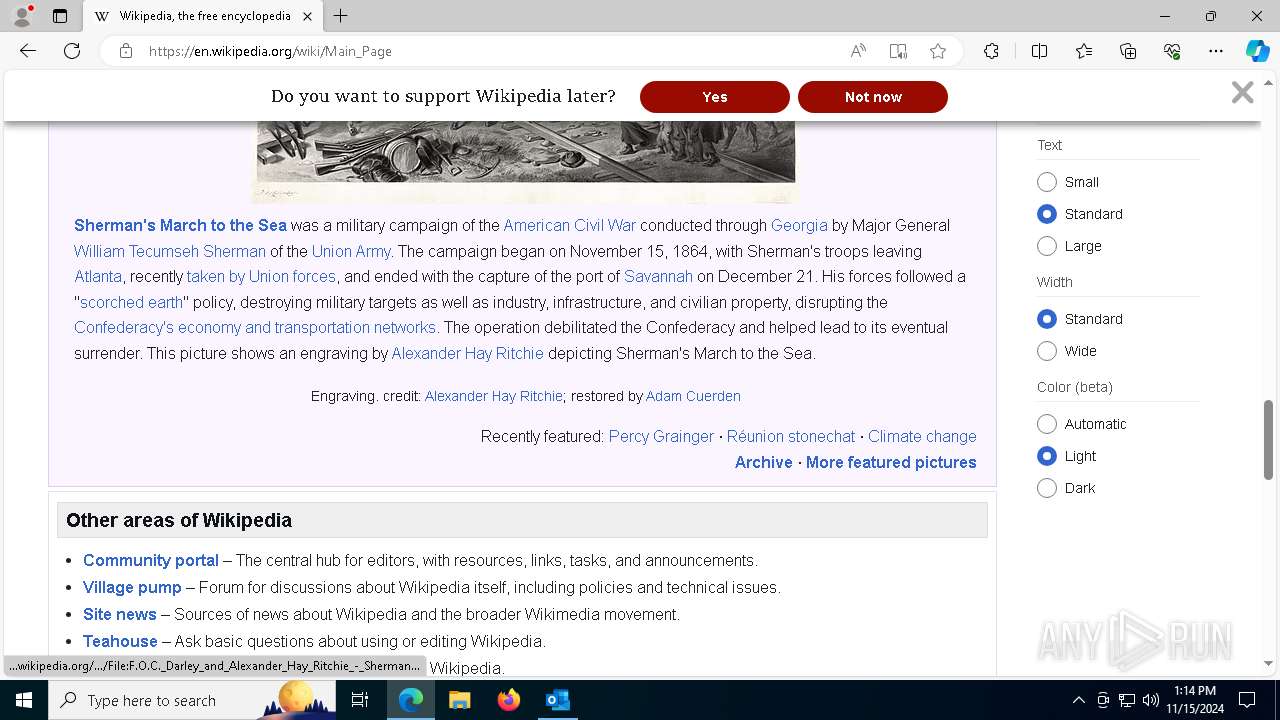Open the Climate change link
The height and width of the screenshot is (720, 1280).
[922, 436]
